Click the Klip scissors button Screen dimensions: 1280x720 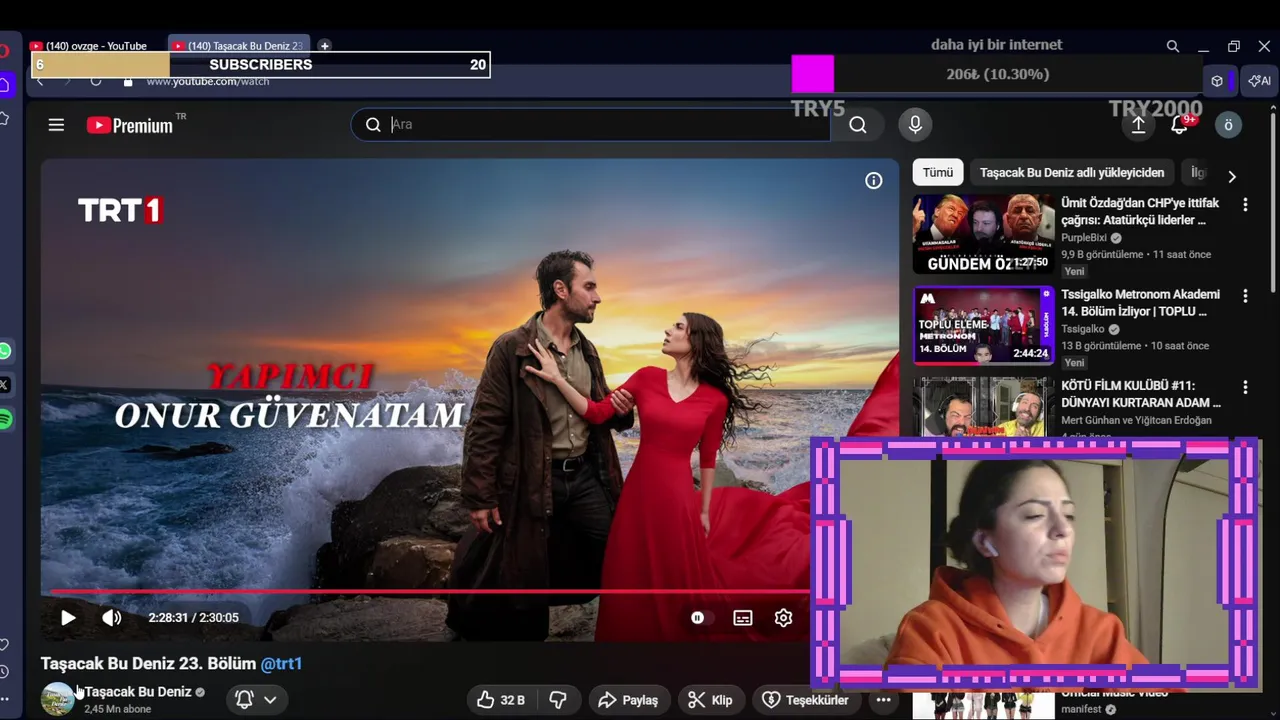pos(710,700)
